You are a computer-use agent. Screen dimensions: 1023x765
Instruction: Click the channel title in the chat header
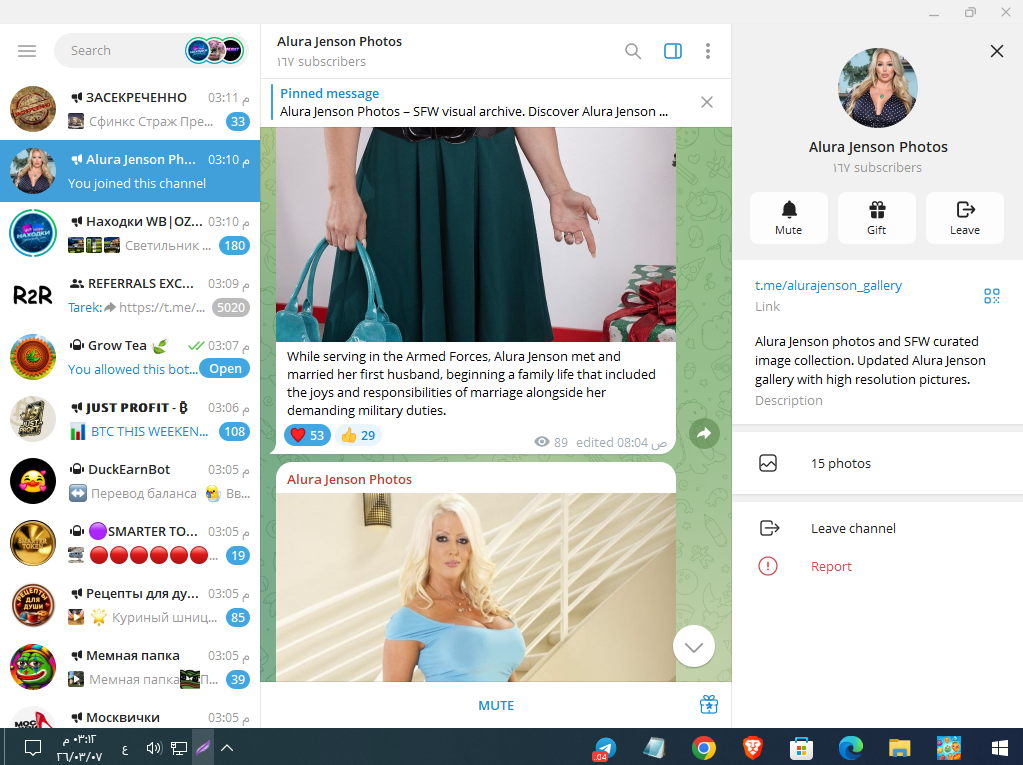tap(339, 42)
